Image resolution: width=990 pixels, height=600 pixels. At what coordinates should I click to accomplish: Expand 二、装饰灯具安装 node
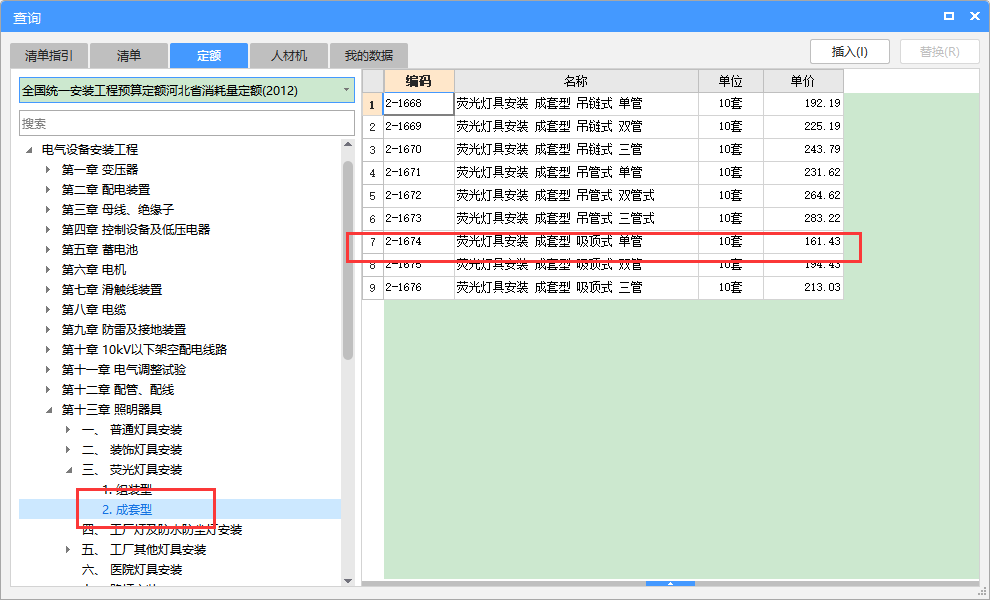pyautogui.click(x=68, y=450)
